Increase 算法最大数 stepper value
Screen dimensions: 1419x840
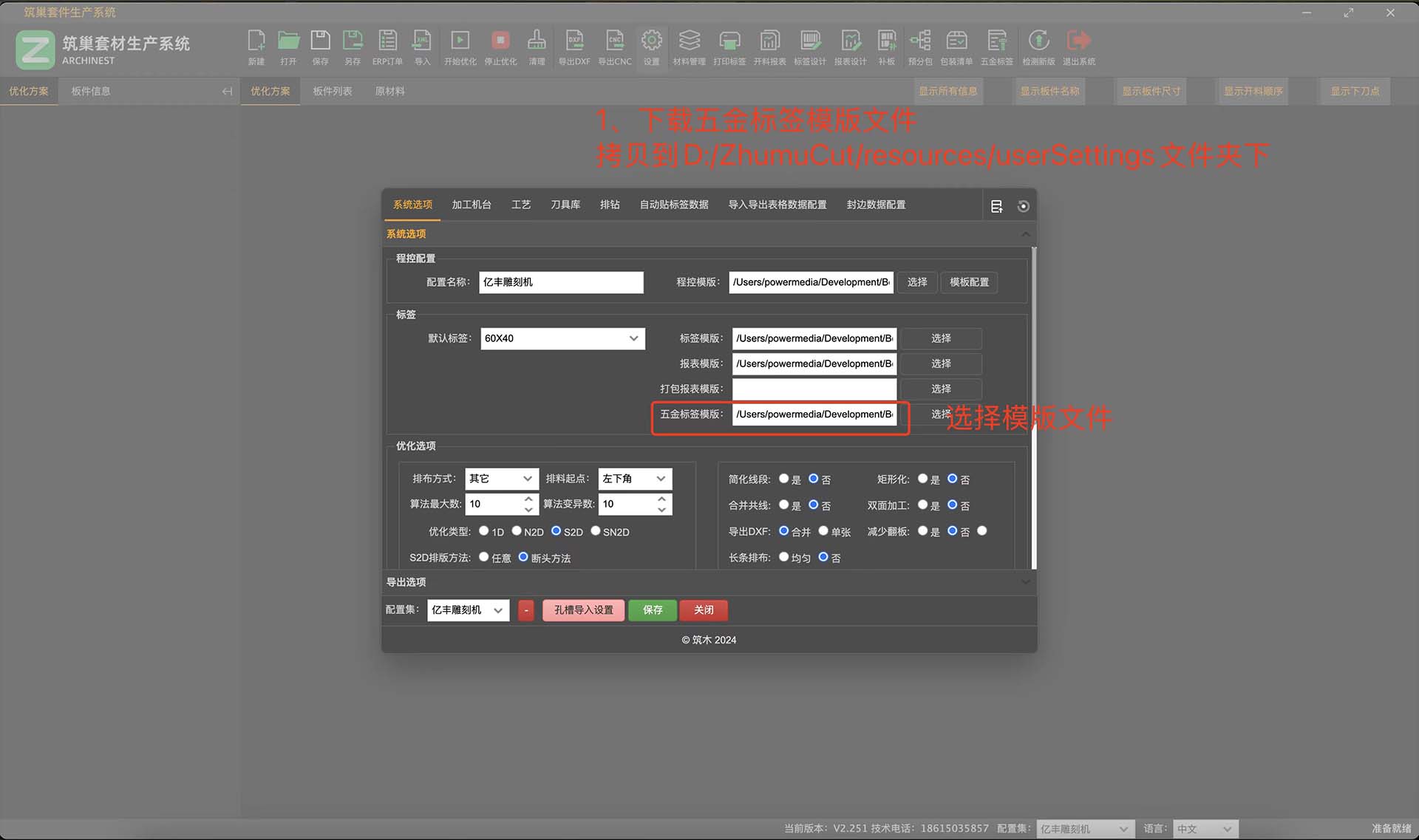[528, 499]
